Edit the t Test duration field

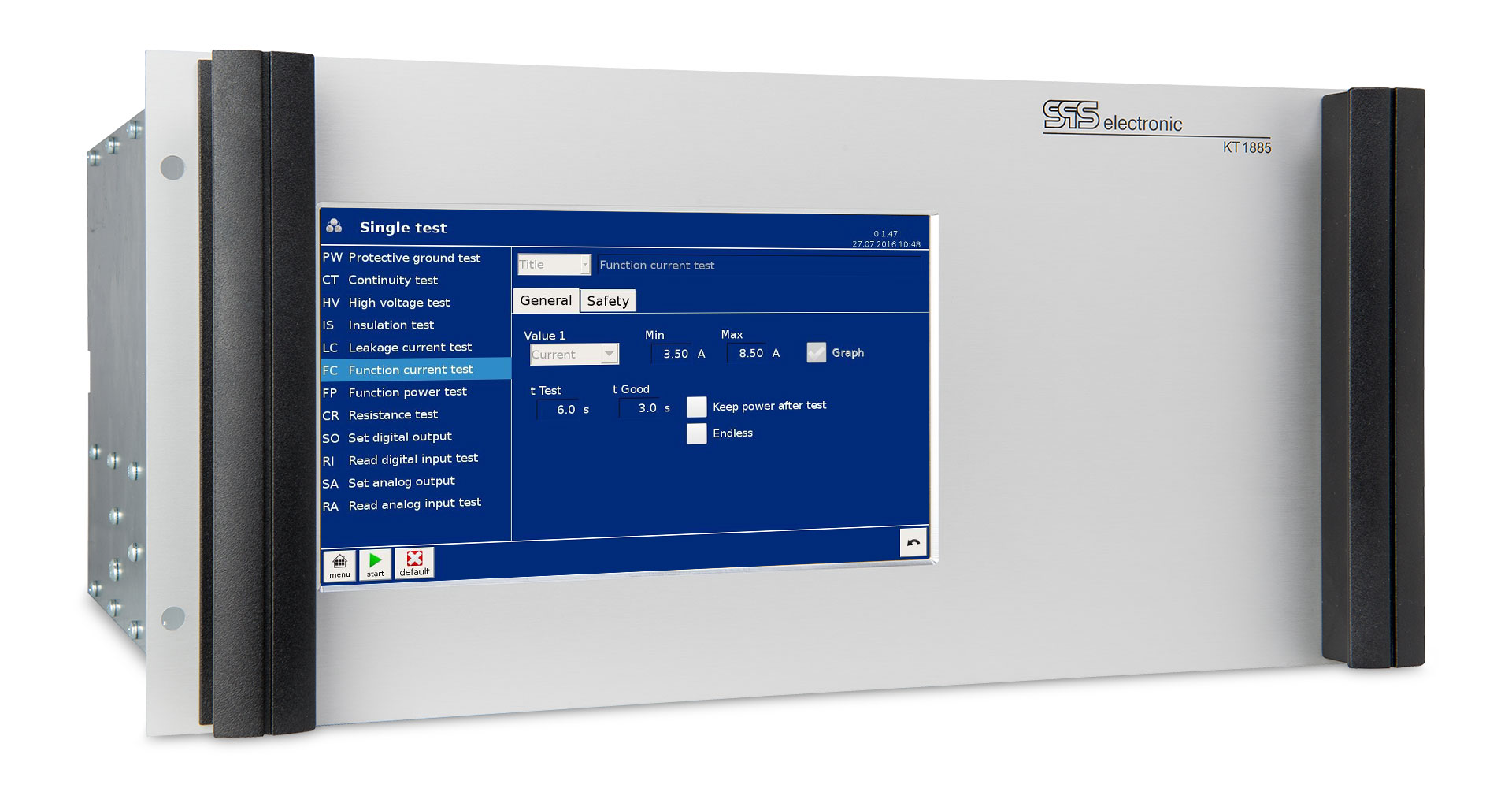point(565,409)
